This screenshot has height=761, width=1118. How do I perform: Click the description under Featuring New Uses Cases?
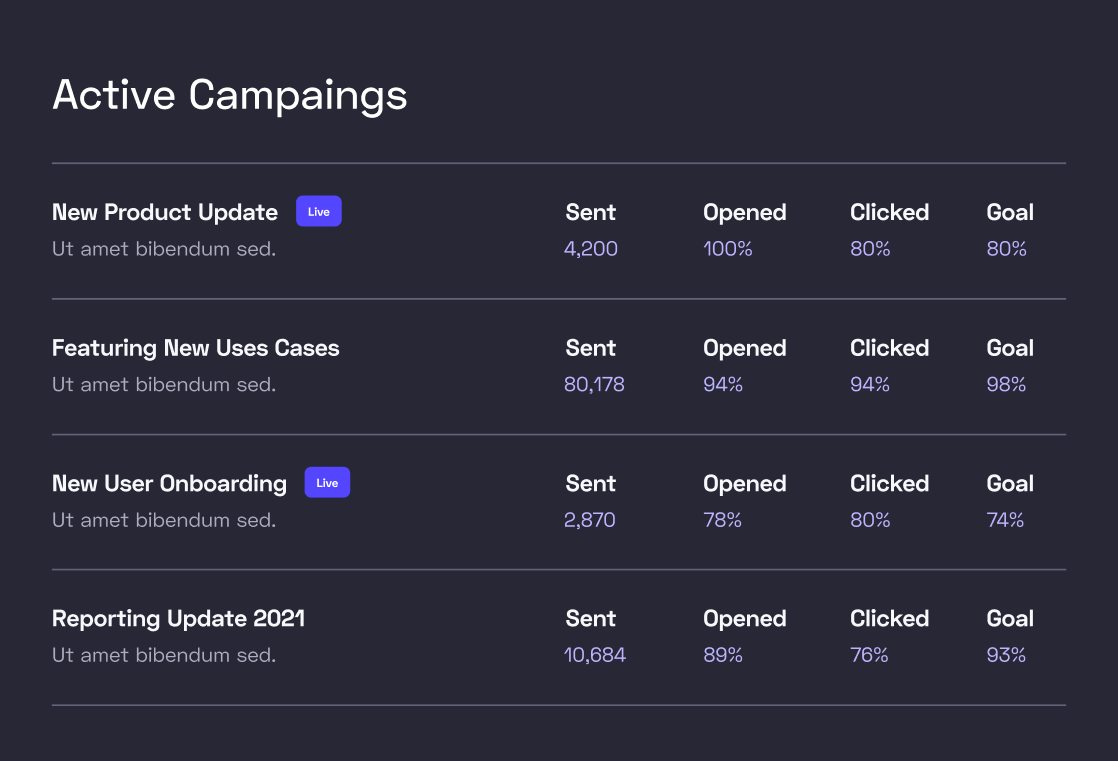pyautogui.click(x=163, y=384)
